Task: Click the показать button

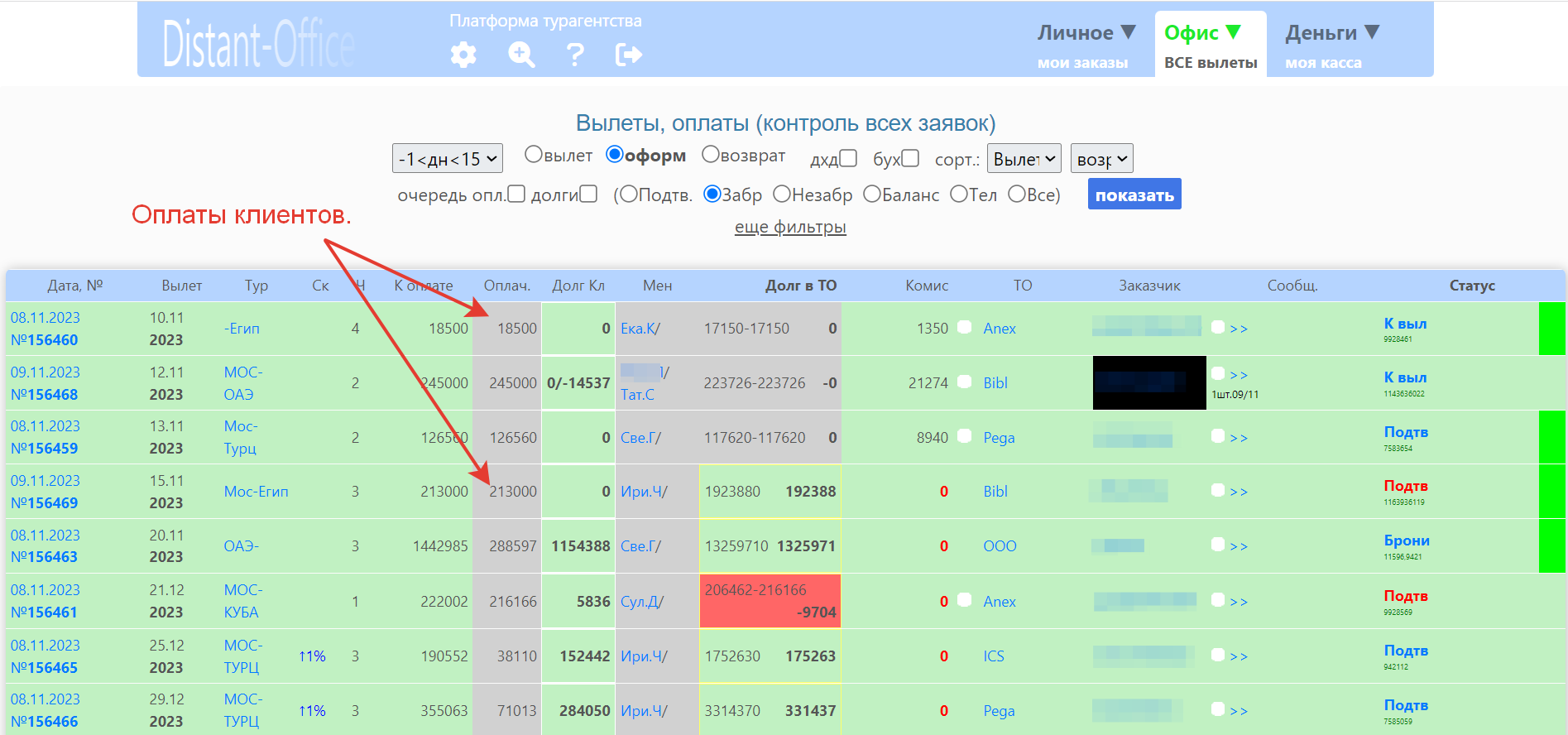Action: tap(1134, 195)
